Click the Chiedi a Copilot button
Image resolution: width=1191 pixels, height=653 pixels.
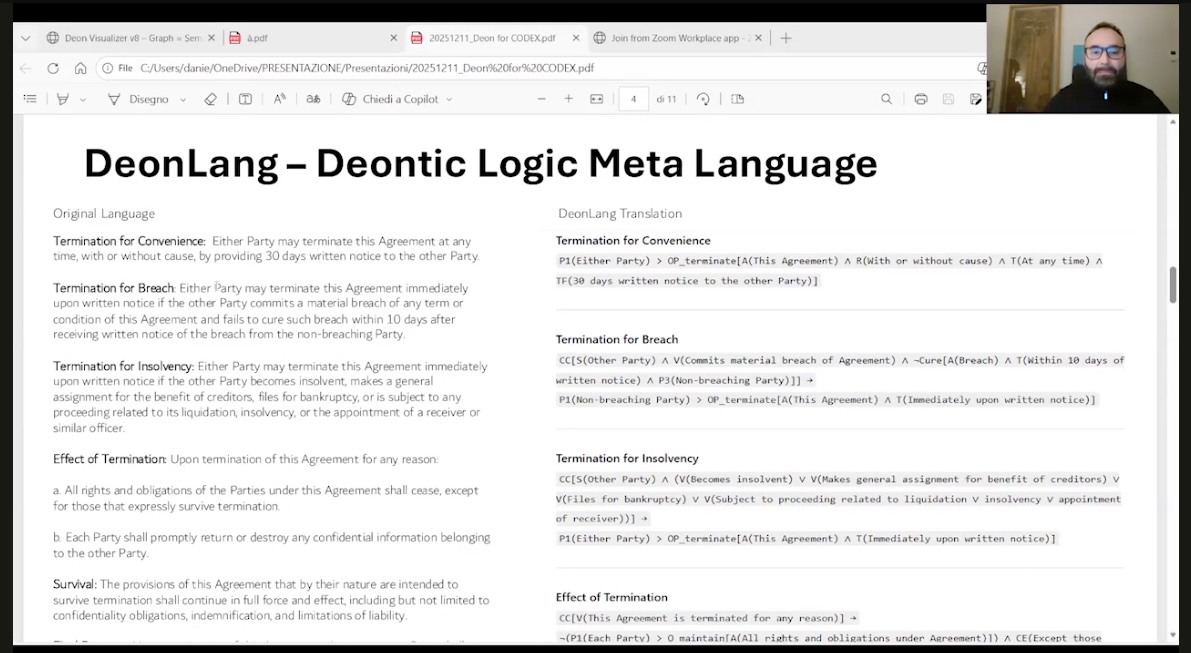pos(390,99)
